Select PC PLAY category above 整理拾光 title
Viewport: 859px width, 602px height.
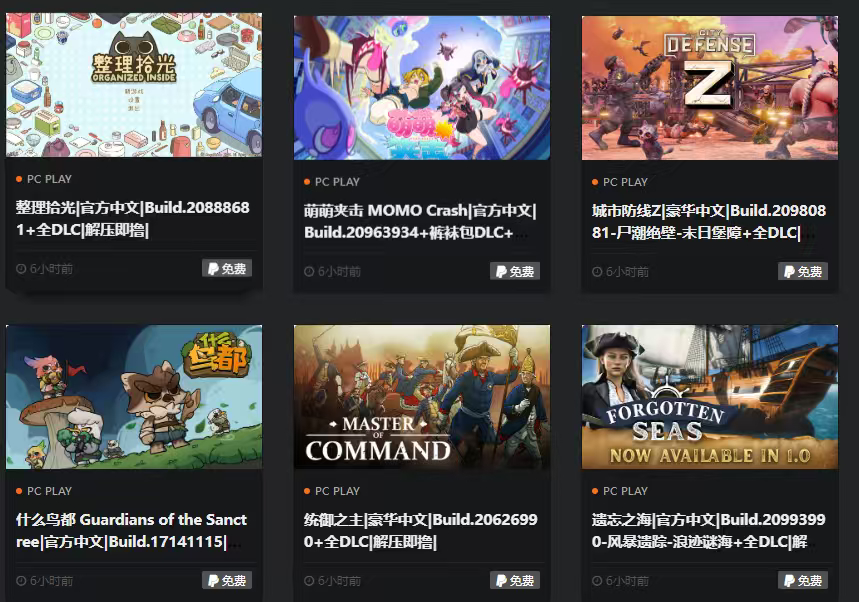(x=49, y=179)
